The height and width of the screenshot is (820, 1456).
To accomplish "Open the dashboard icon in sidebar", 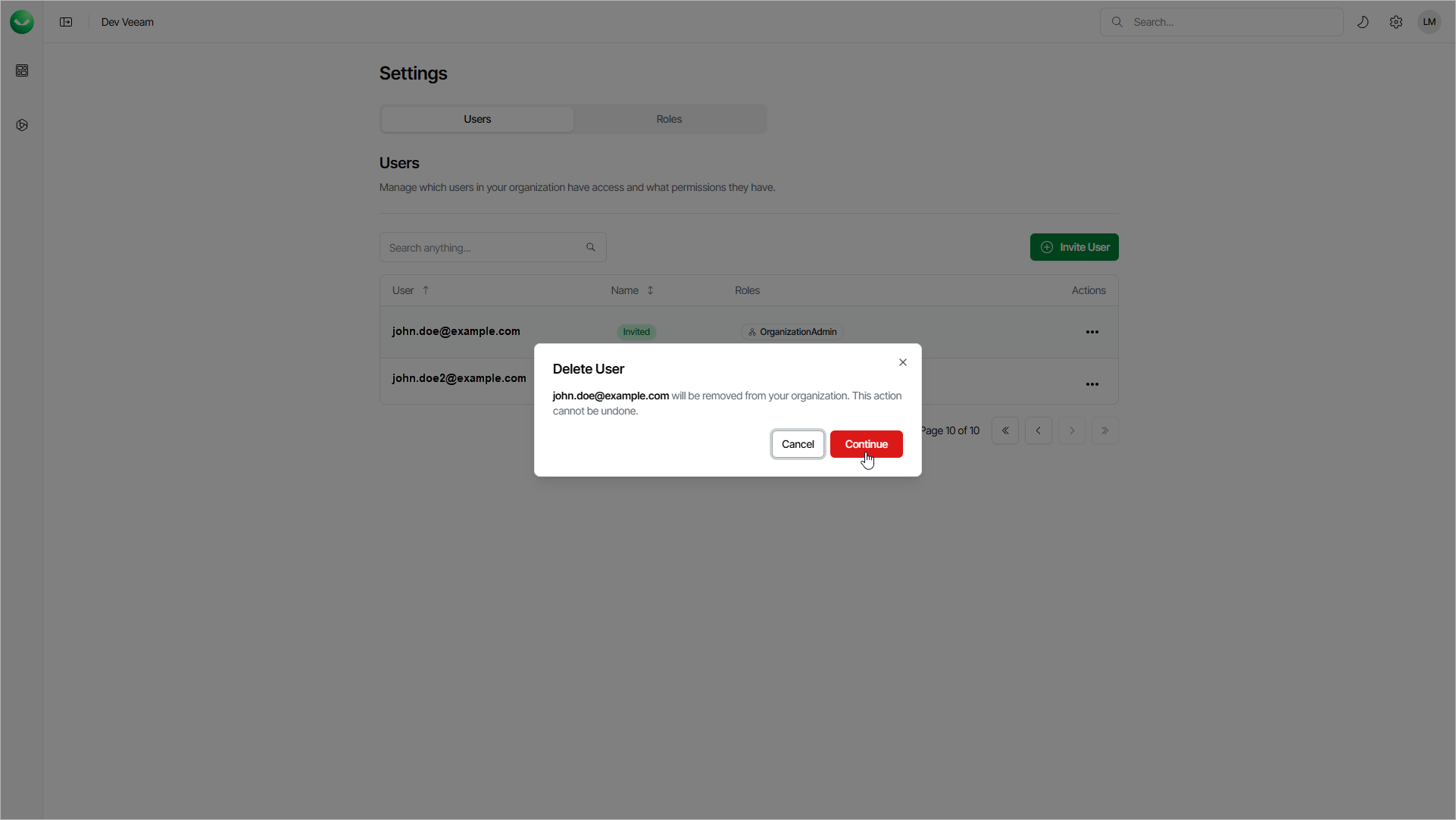I will (22, 70).
